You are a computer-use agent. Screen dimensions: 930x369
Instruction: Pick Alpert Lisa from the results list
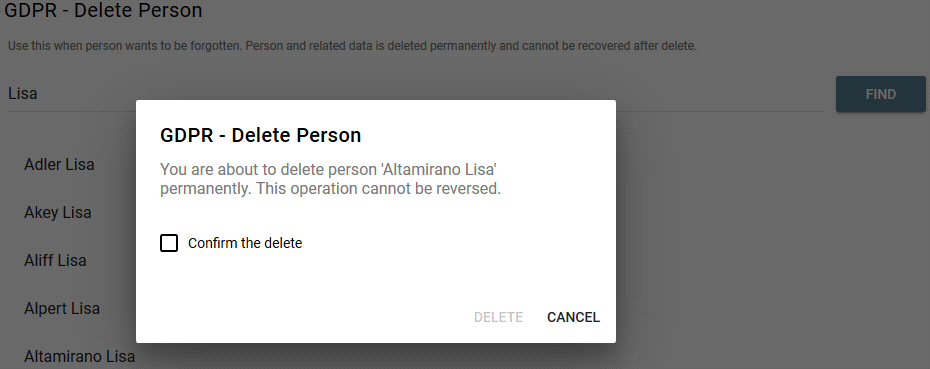(x=62, y=308)
